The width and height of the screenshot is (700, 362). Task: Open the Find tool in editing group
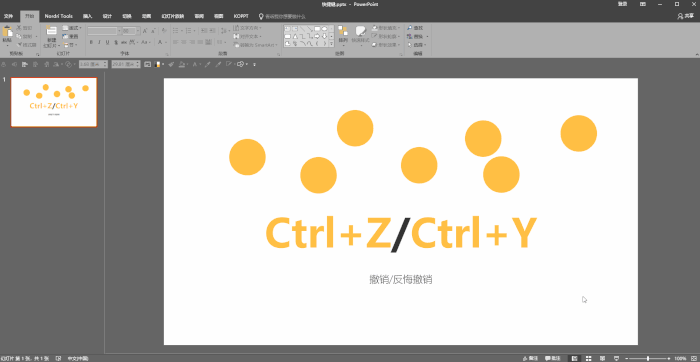(415, 28)
